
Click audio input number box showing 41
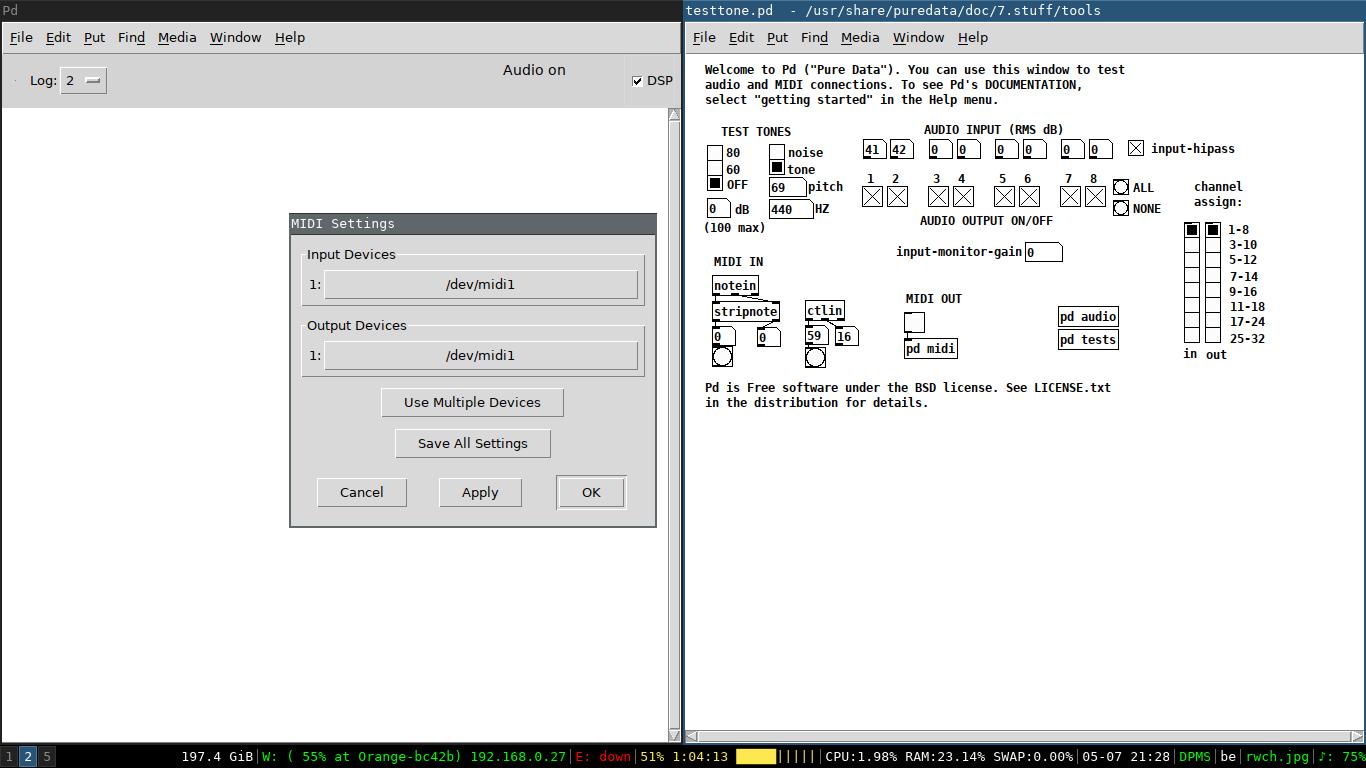[874, 150]
